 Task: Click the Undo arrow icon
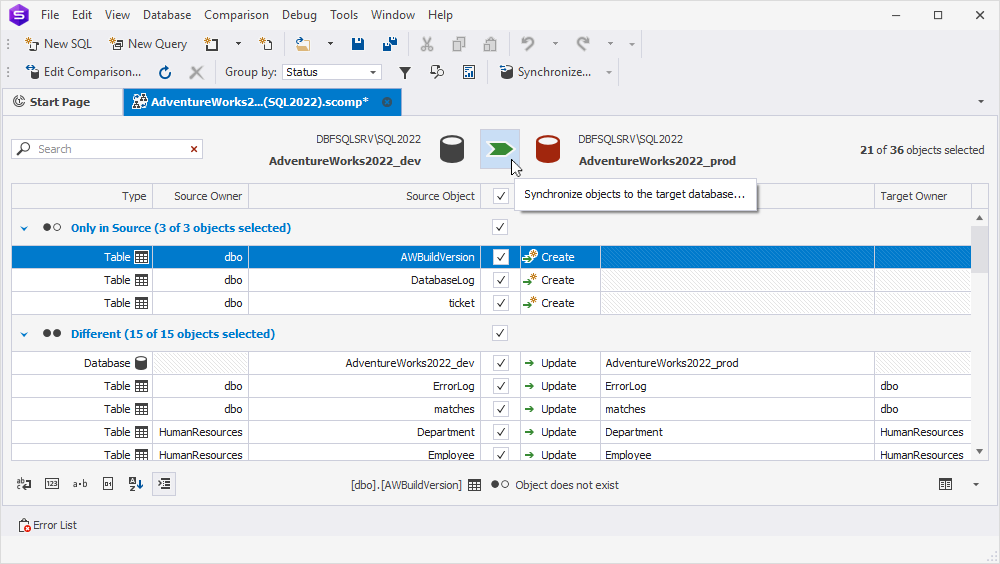point(527,44)
